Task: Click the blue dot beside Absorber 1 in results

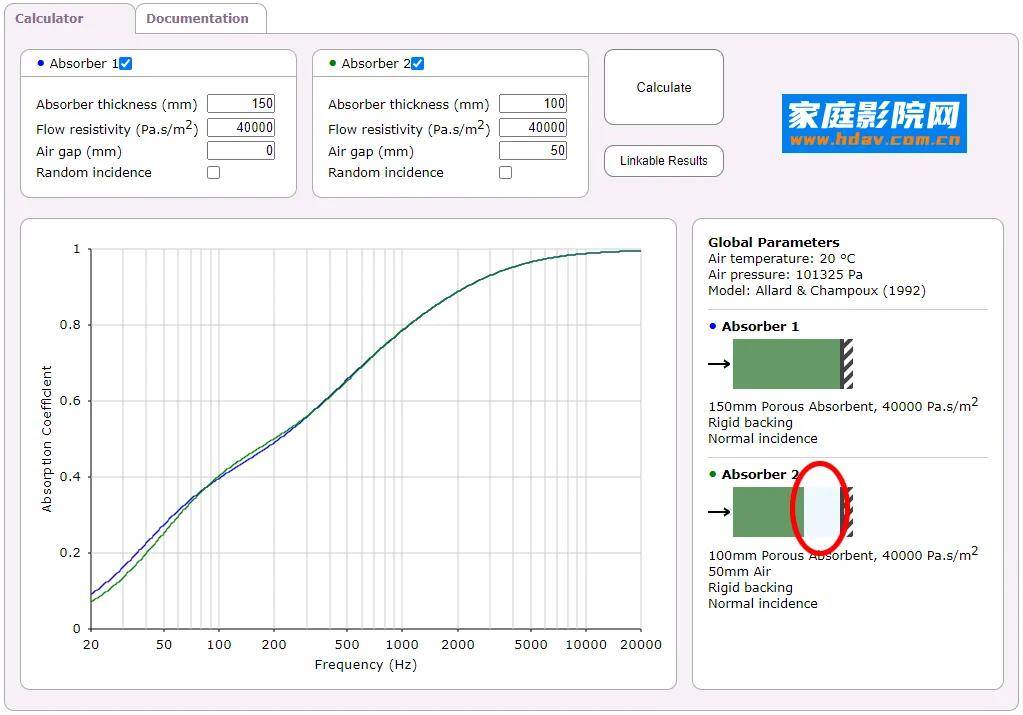Action: 712,326
